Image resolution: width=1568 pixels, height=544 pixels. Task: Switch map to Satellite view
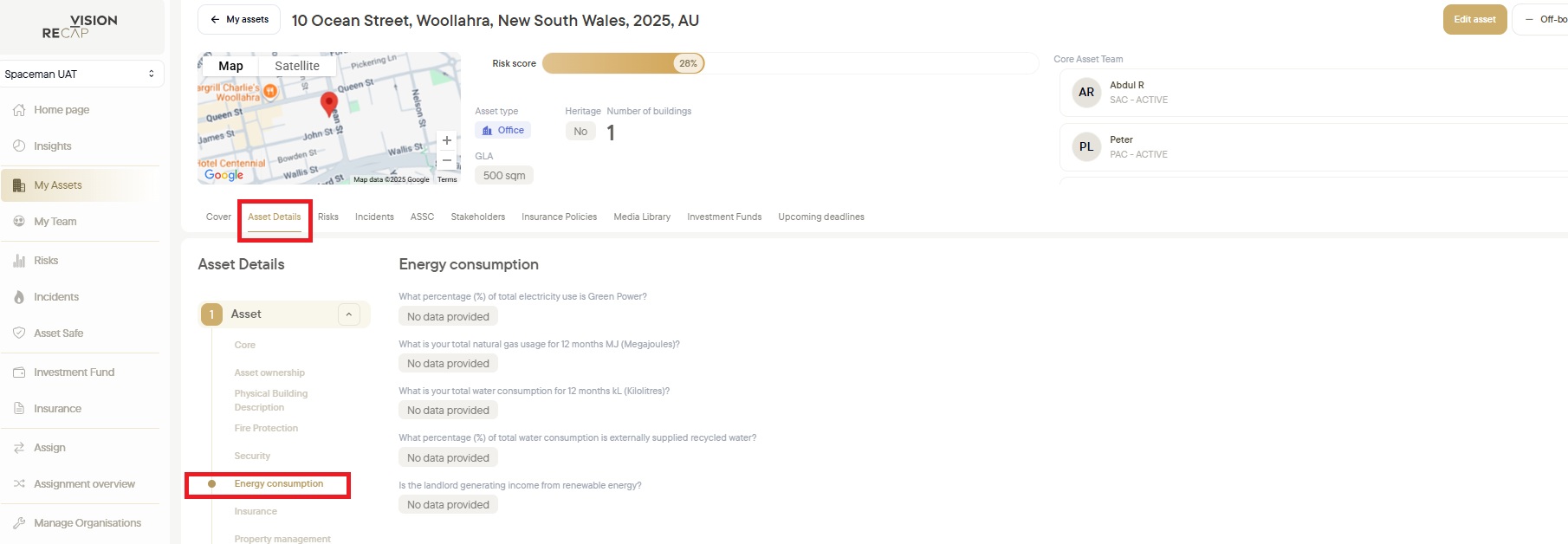pos(297,66)
